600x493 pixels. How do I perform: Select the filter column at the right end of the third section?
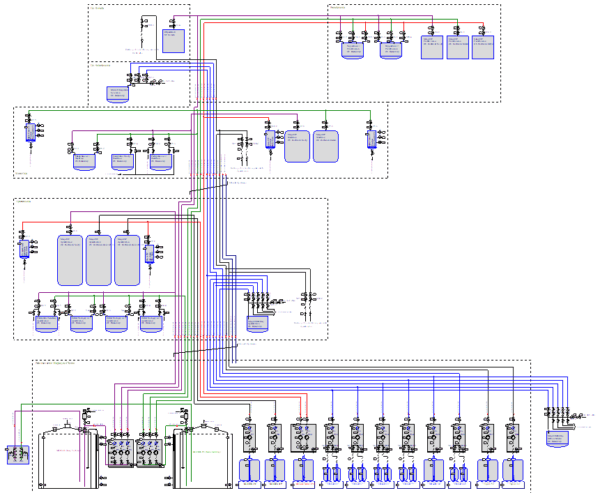[x=372, y=139]
